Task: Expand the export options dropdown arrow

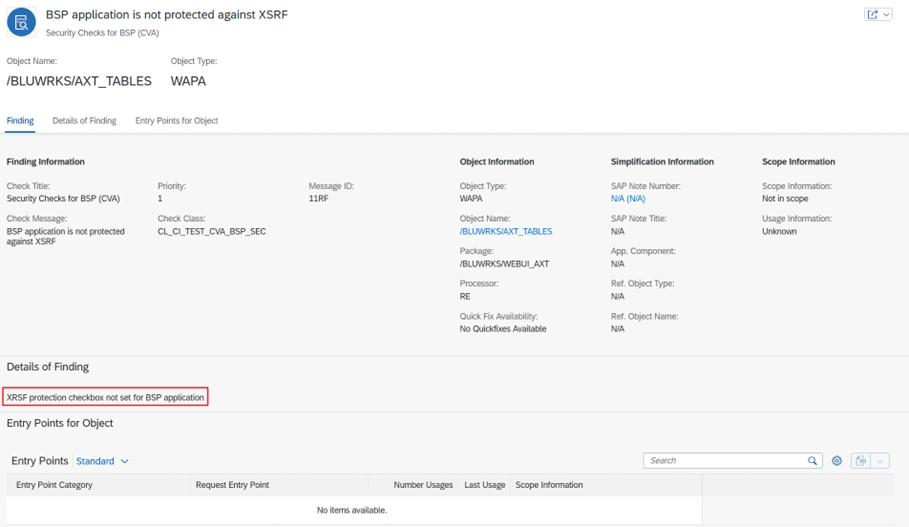Action: [880, 461]
